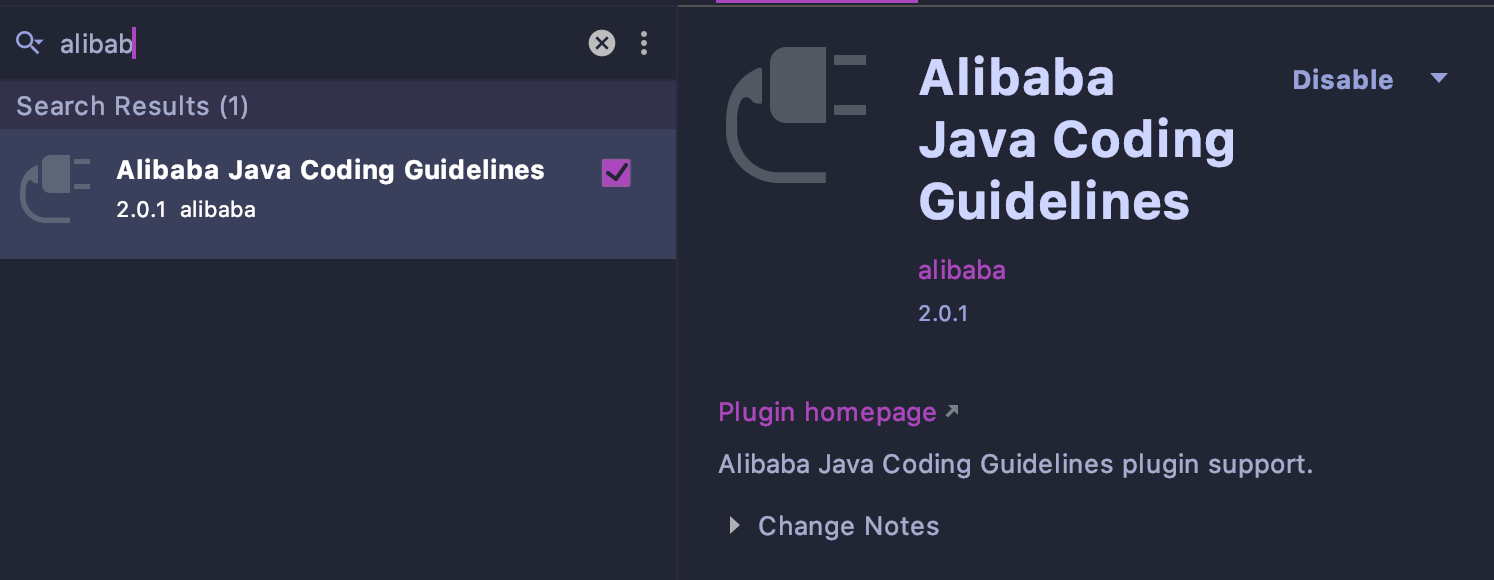Click the large Alibaba Java Coding Guidelines heading
Screen dimensions: 1494x580
pyautogui.click(x=1076, y=140)
